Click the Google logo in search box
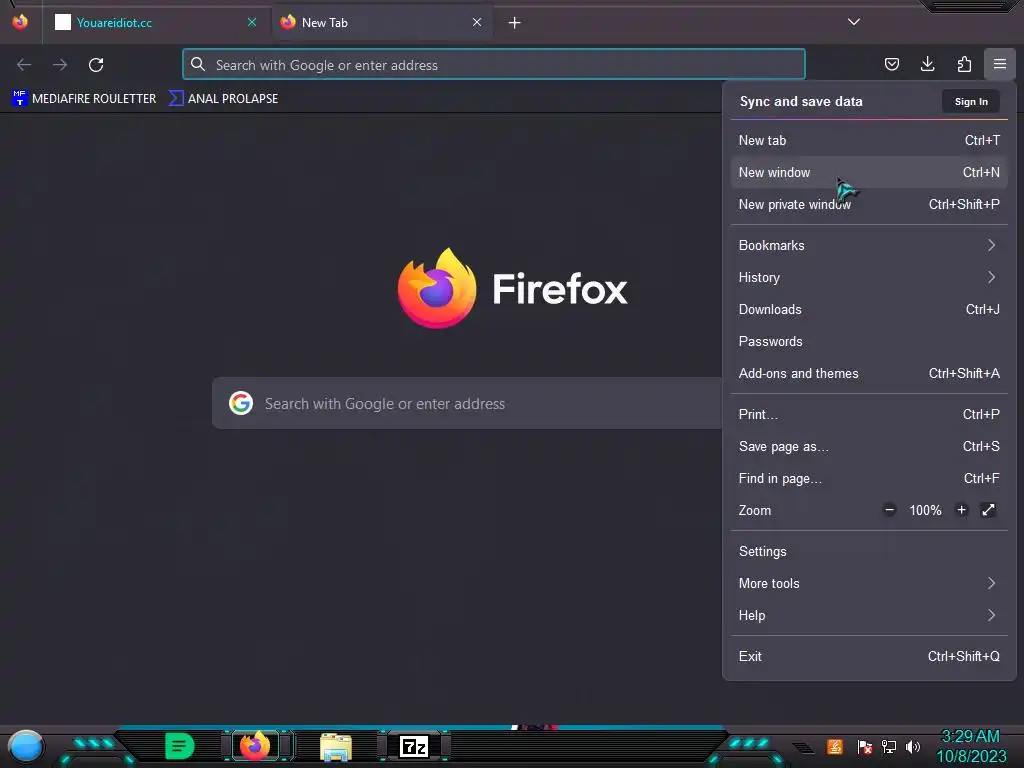 pyautogui.click(x=241, y=404)
